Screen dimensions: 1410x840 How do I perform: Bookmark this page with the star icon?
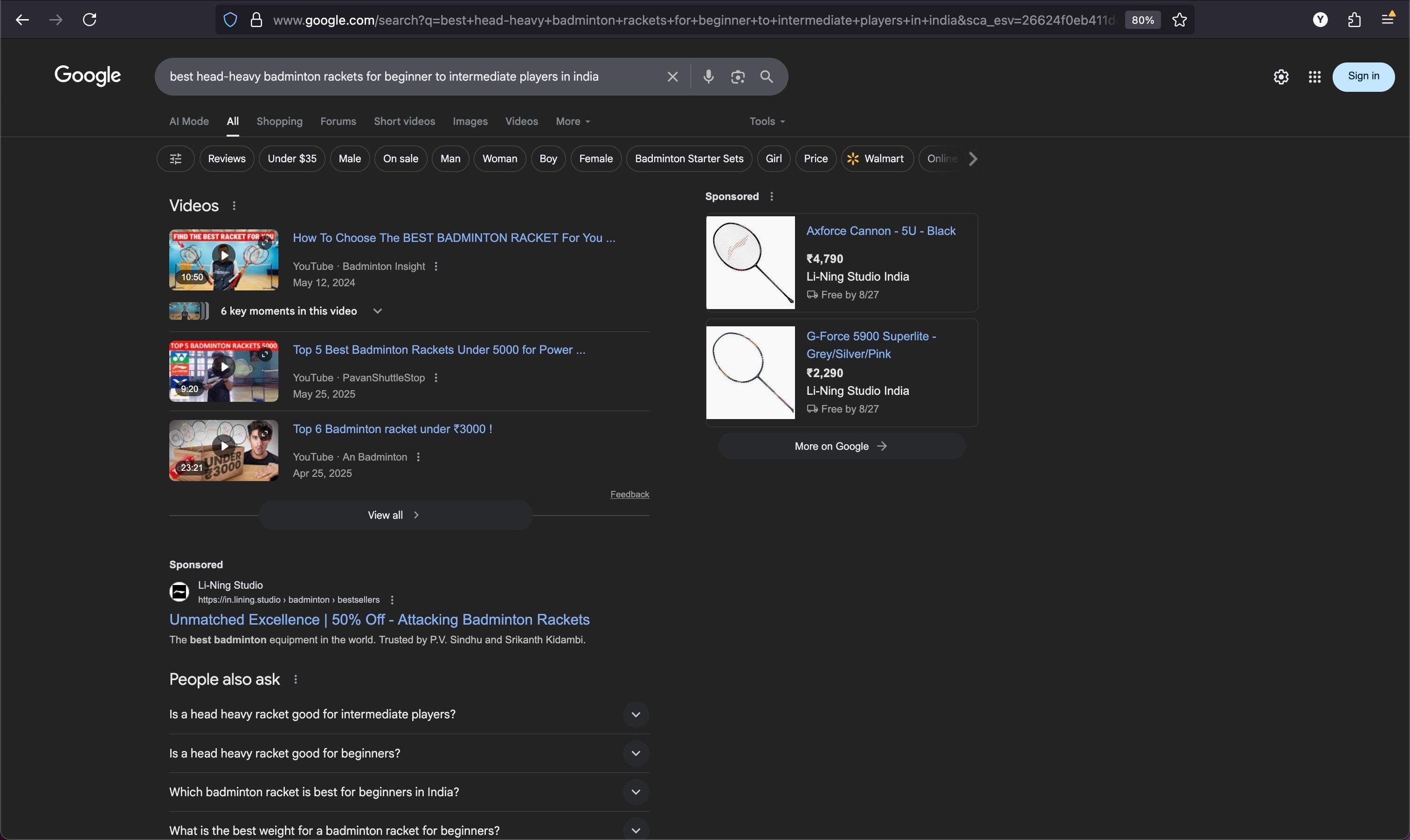1180,21
